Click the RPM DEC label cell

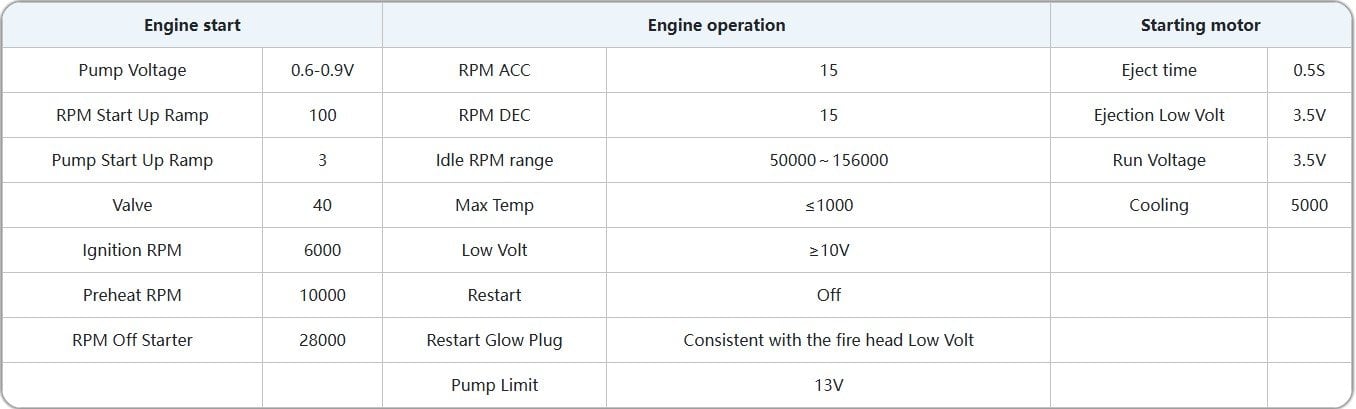(x=494, y=115)
